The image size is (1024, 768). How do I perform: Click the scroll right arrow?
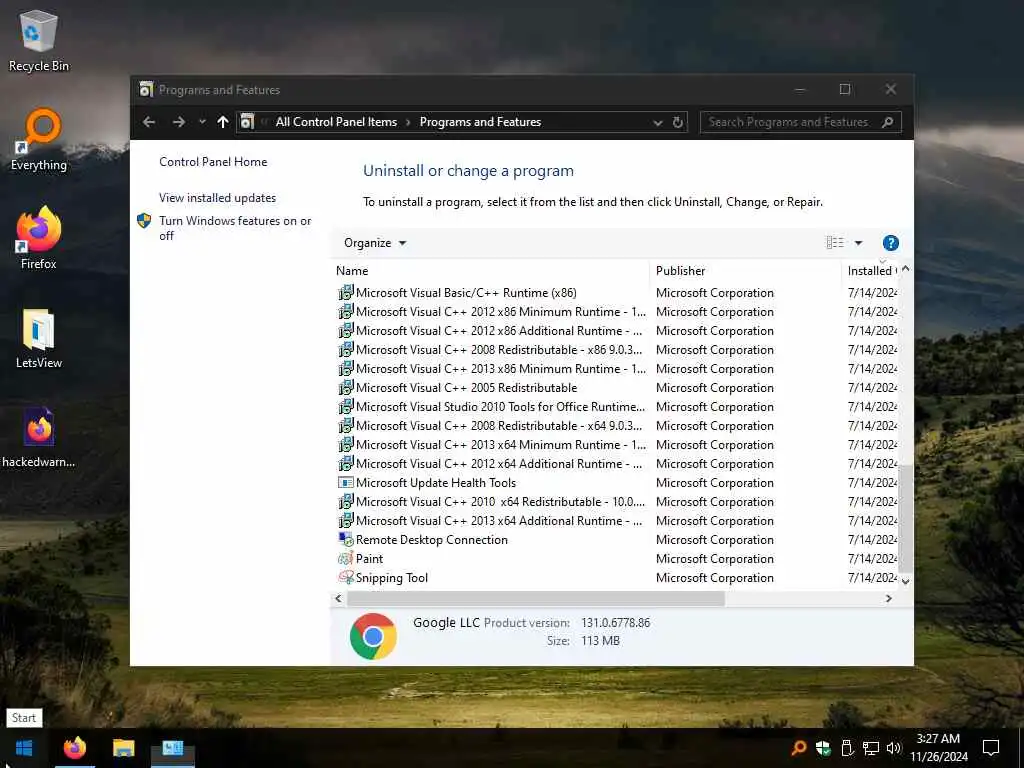pos(888,598)
